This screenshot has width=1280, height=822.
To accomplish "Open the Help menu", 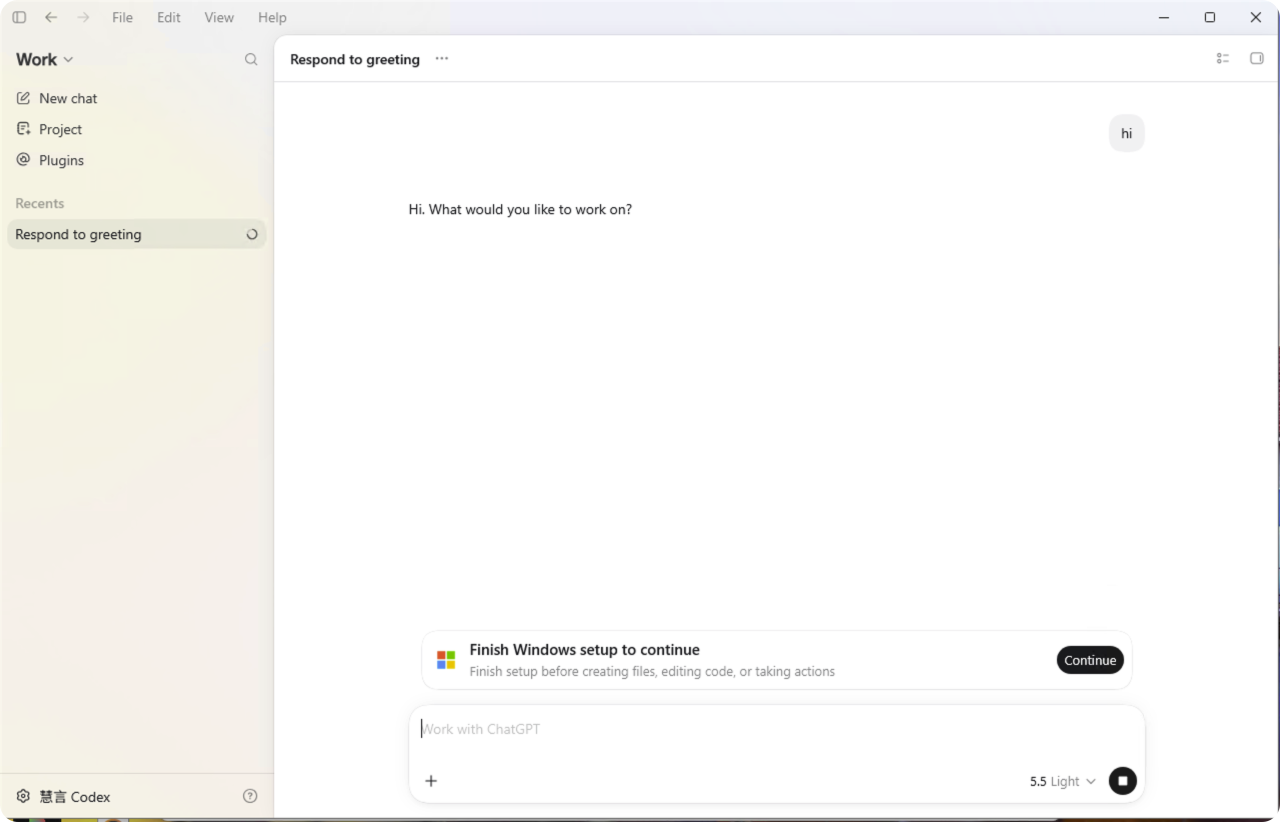I will 272,17.
